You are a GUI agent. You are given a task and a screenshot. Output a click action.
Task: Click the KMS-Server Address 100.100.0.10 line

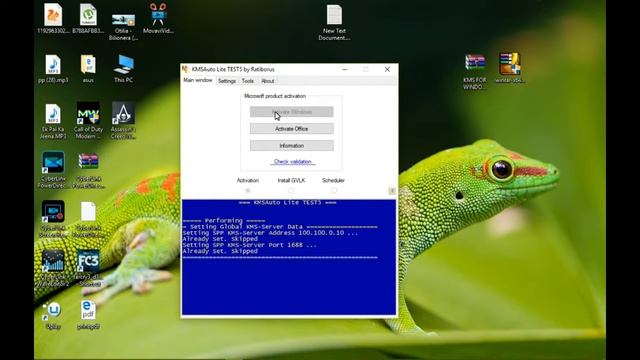tap(270, 233)
